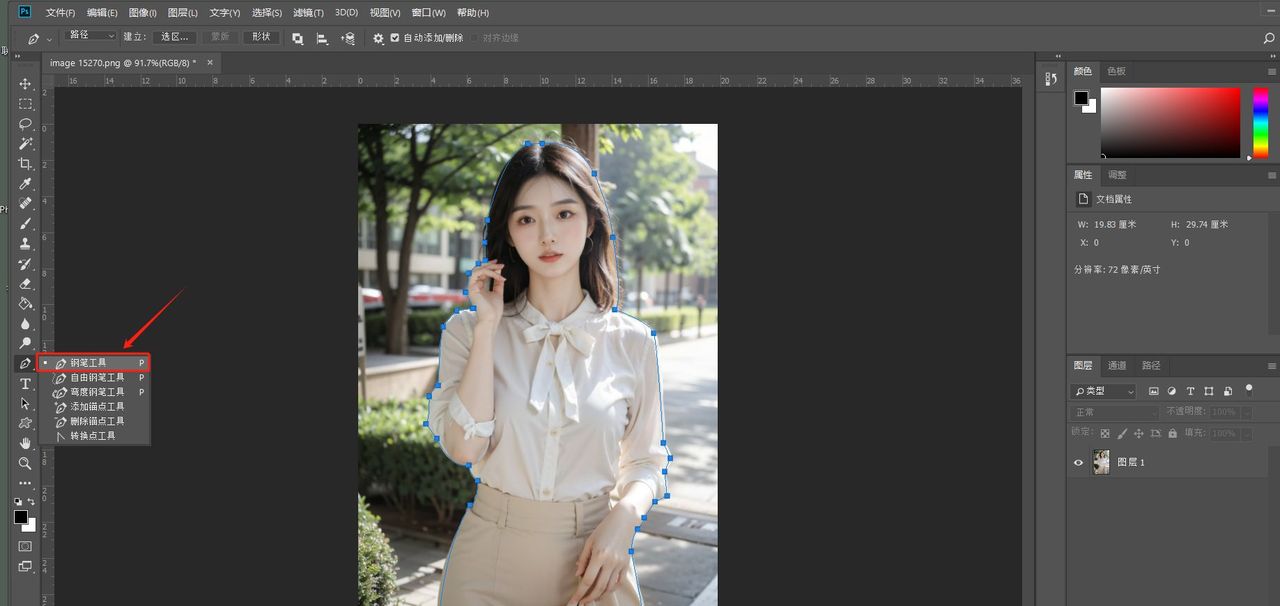
Task: Select the Lasso tool
Action: (25, 124)
